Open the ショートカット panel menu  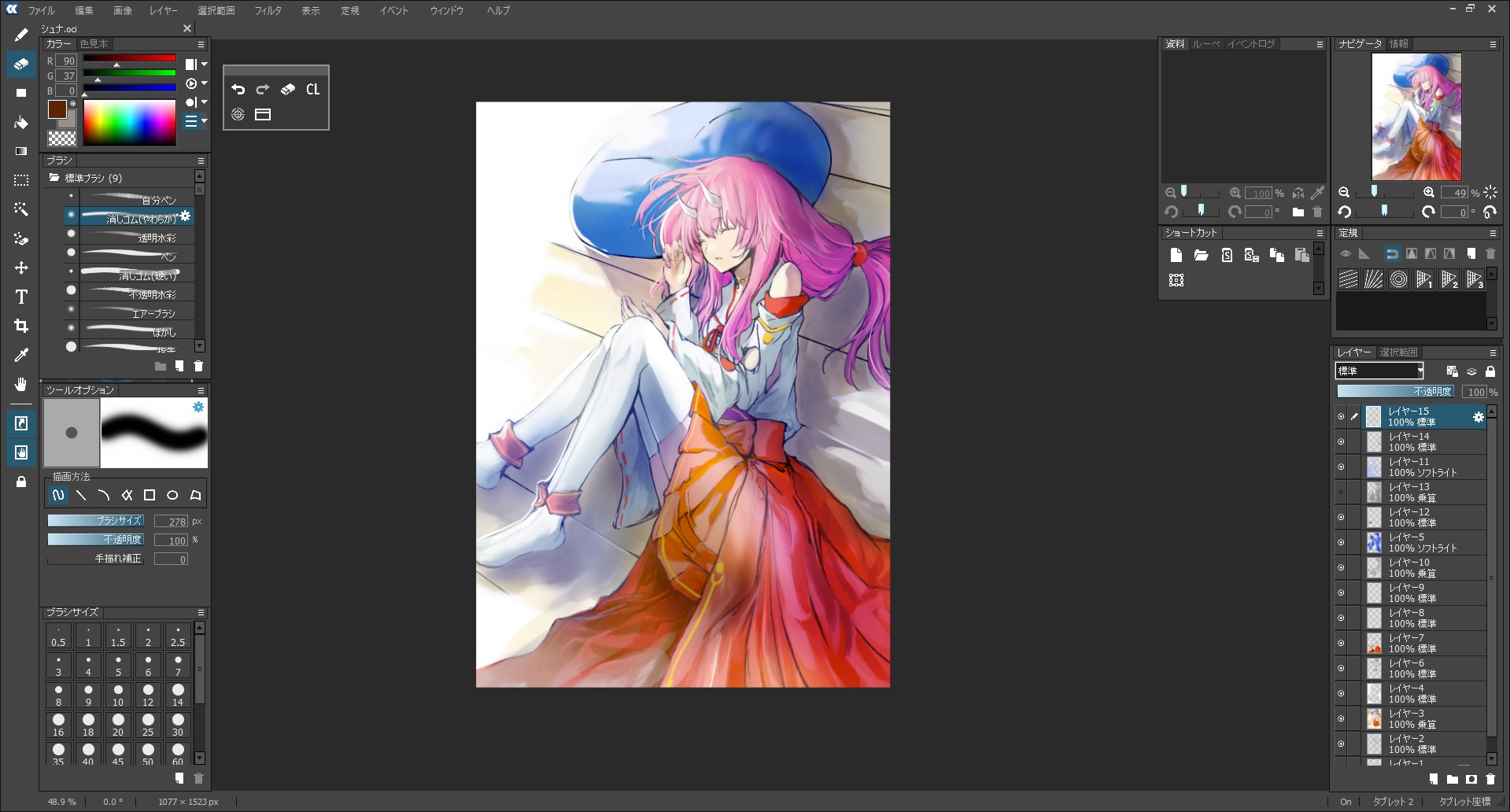[1320, 233]
